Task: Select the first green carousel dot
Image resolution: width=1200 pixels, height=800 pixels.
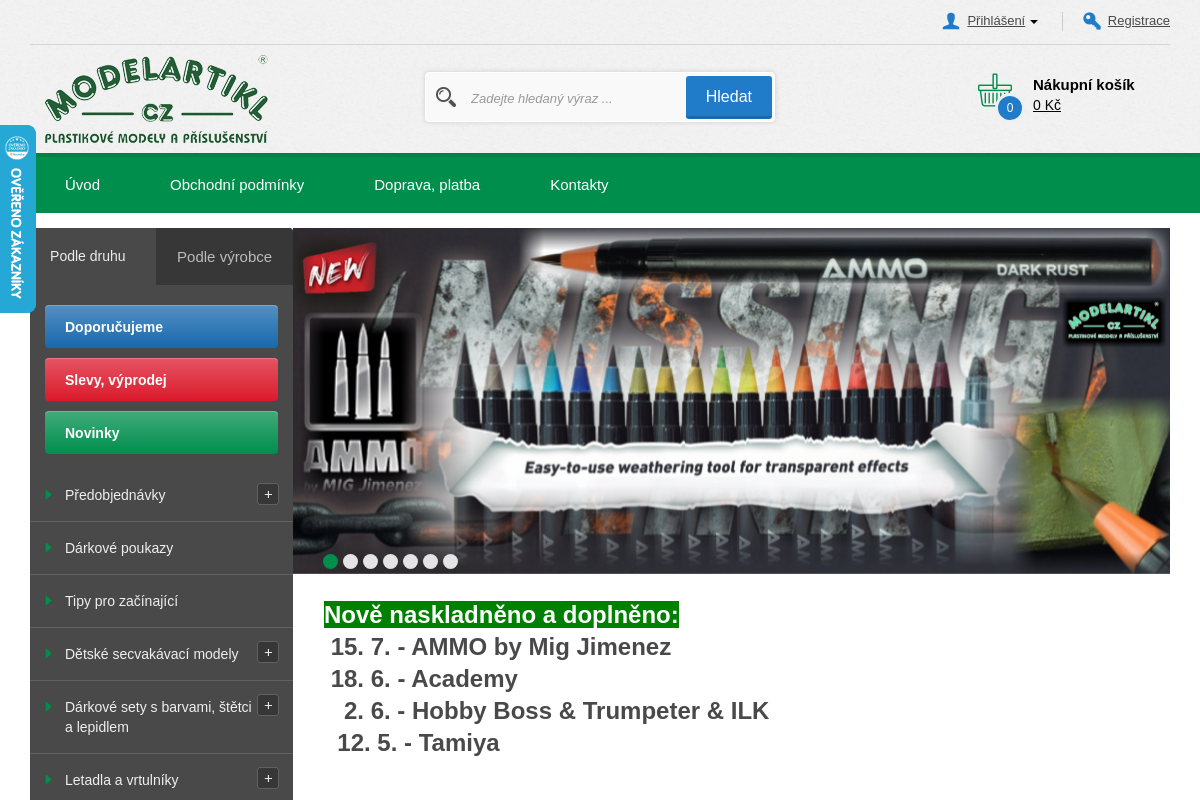Action: click(330, 561)
